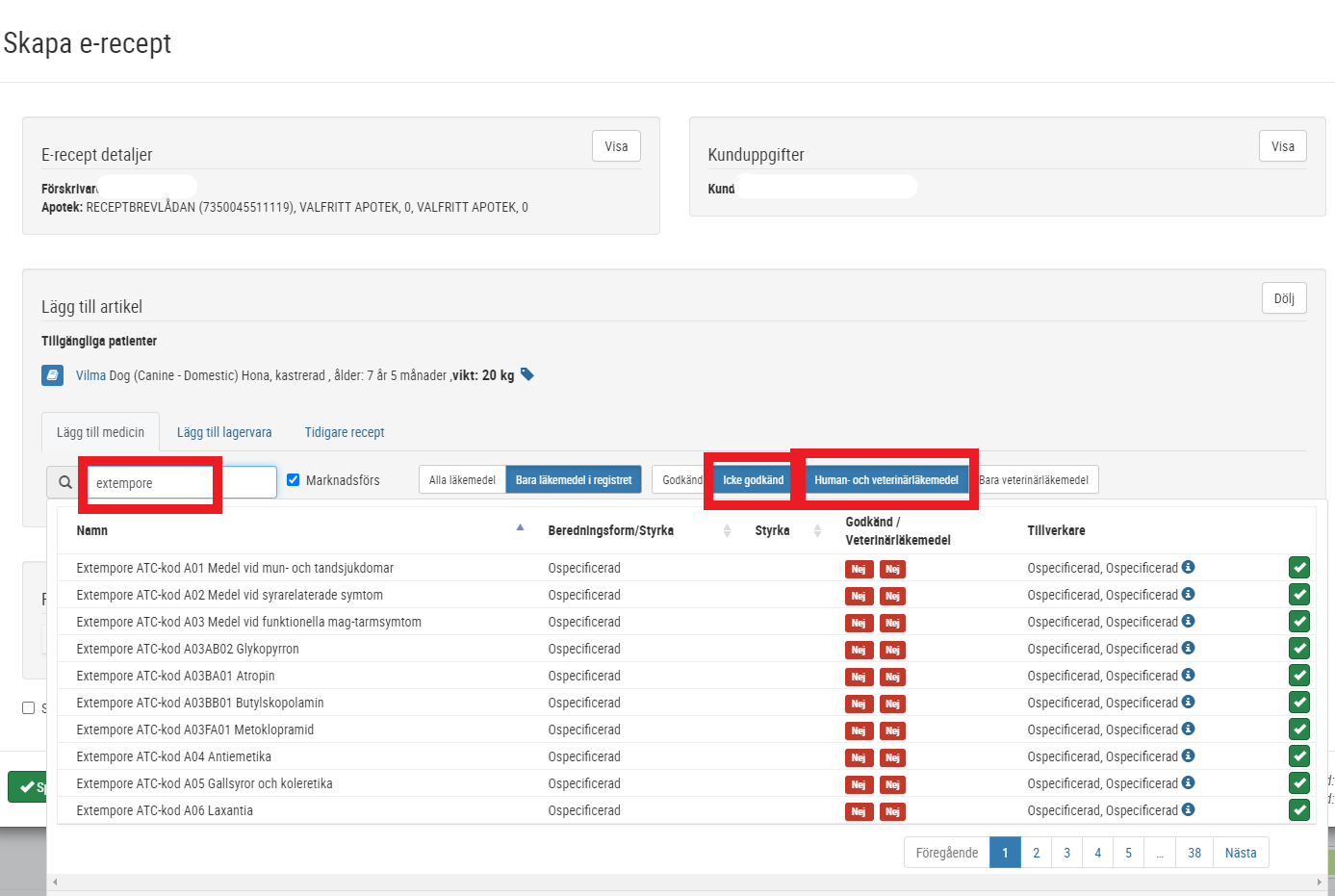Add Extempore A03BB01 Butylskopolamin via green checkmark
Viewport: 1335px width, 896px height.
[1299, 703]
